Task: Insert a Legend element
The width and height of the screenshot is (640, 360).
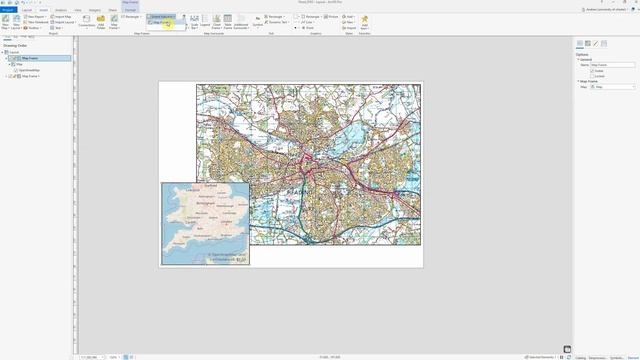Action: [x=205, y=22]
